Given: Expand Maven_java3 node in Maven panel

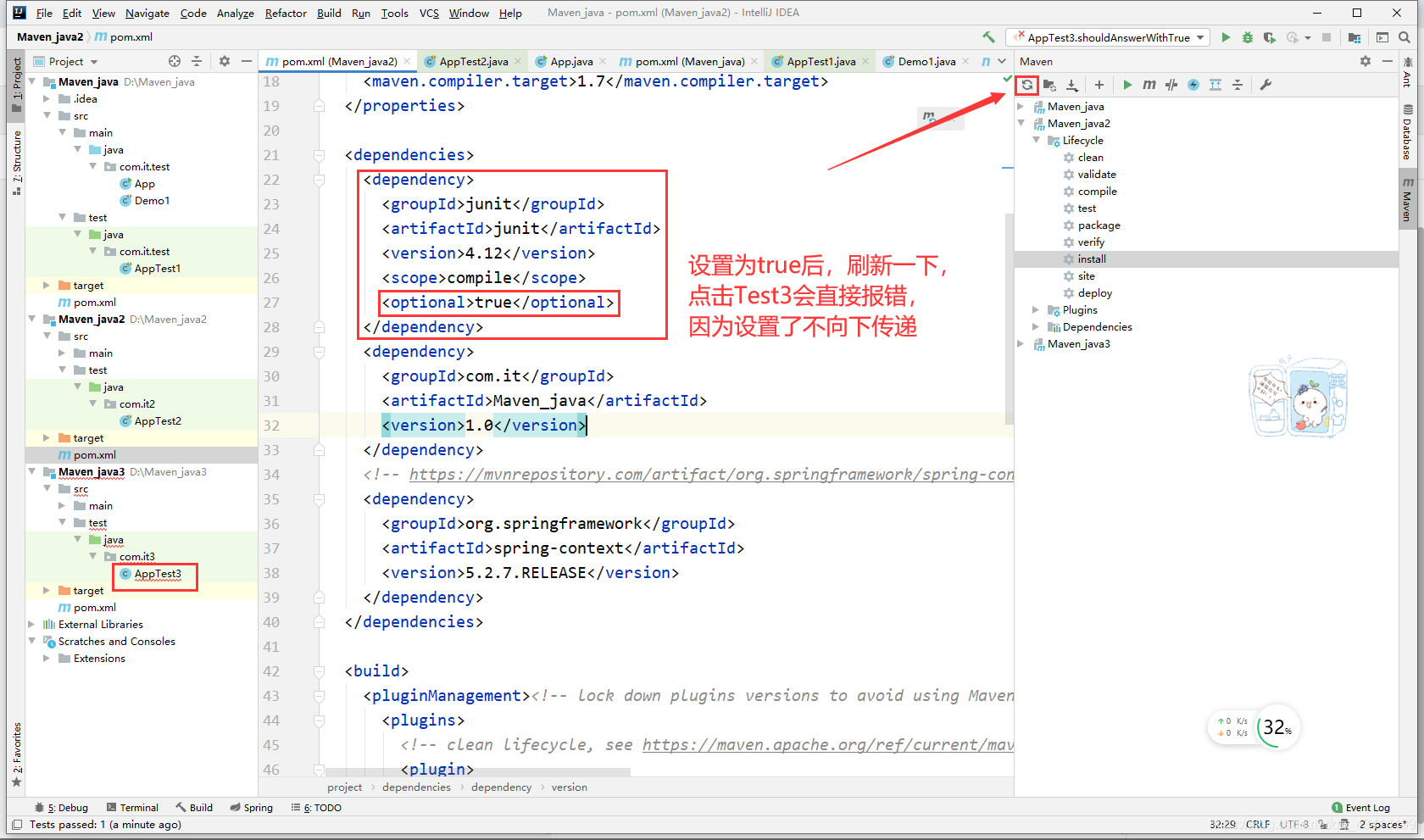Looking at the screenshot, I should tap(1021, 343).
